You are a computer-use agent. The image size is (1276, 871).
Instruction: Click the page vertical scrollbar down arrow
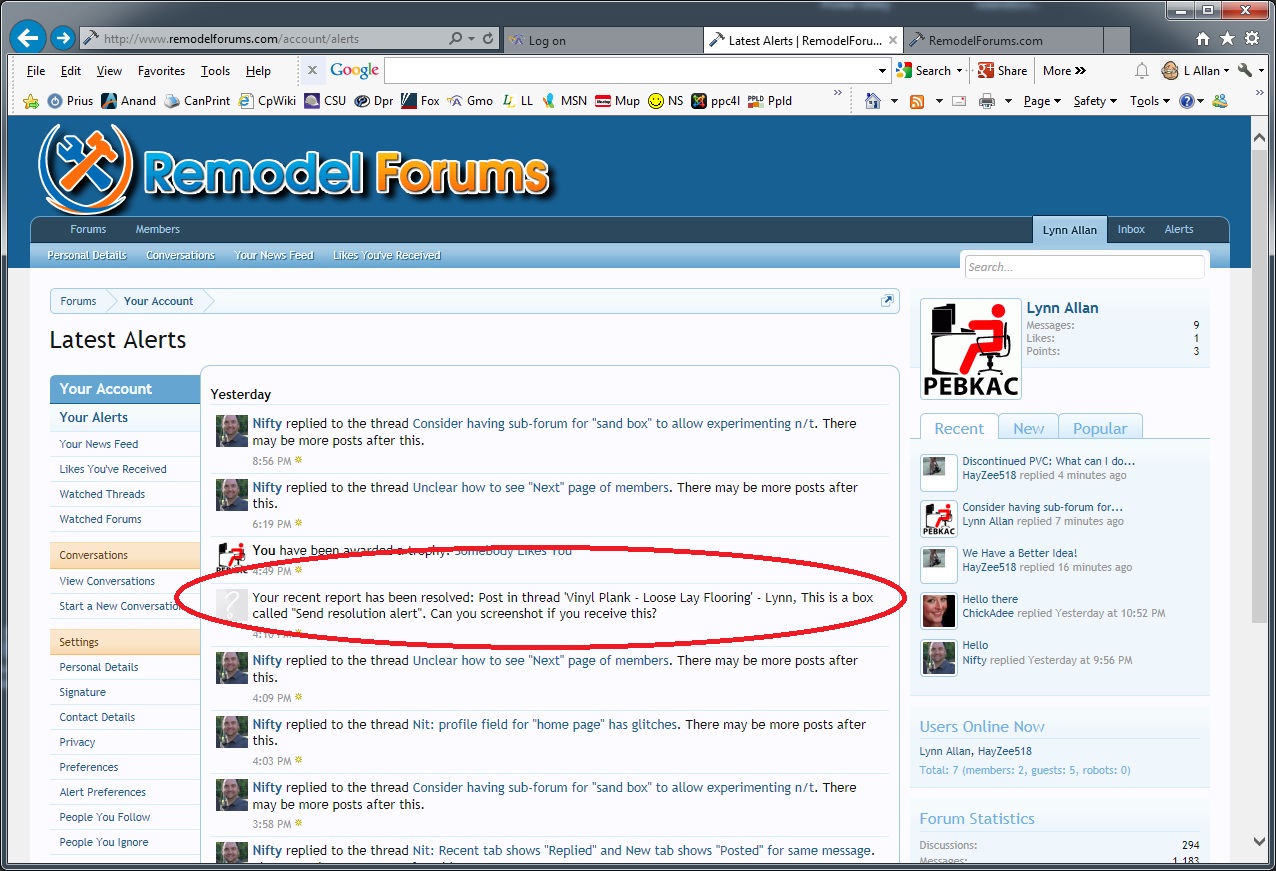coord(1259,842)
